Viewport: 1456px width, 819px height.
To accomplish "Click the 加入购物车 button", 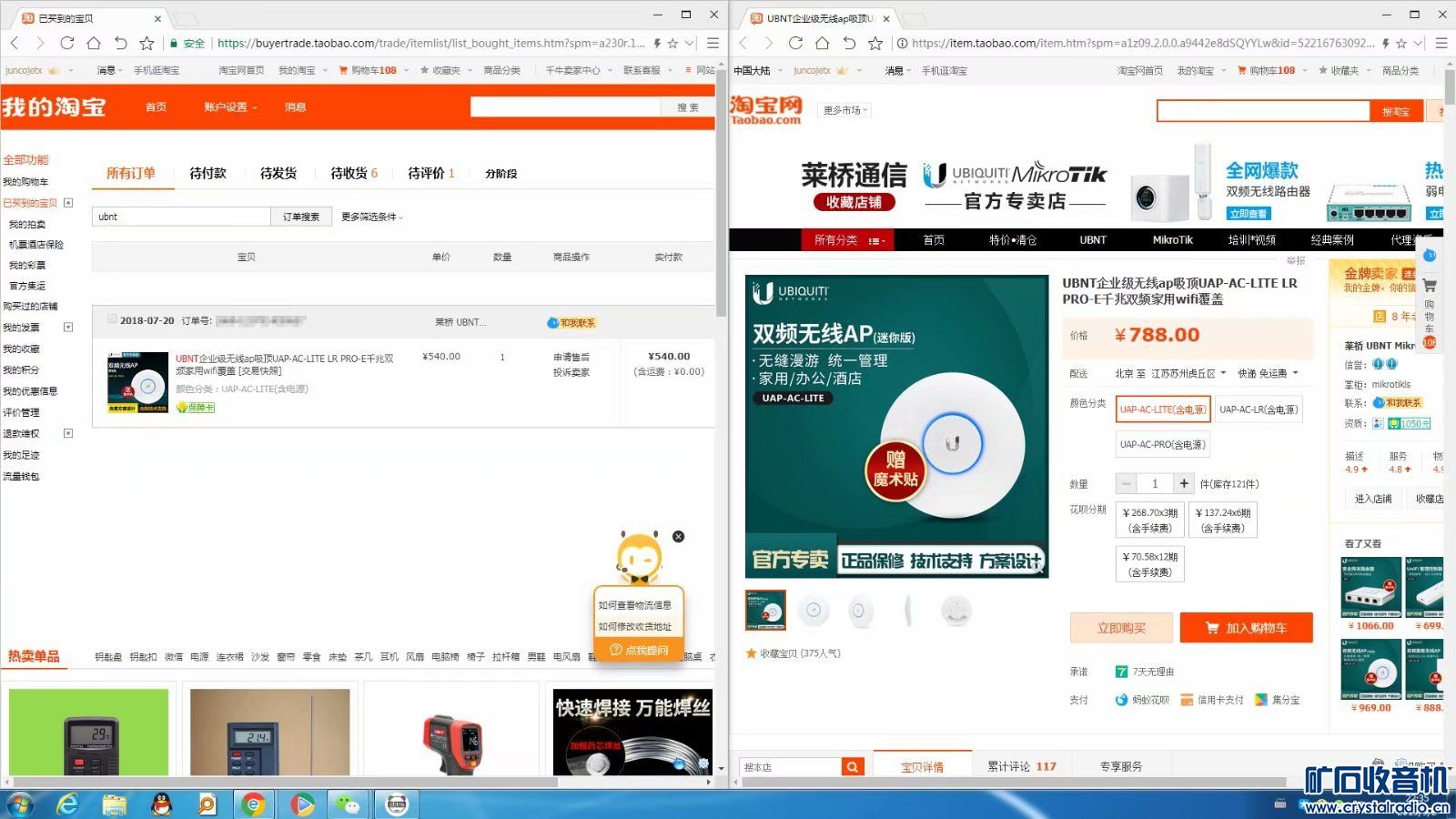I will [x=1247, y=628].
